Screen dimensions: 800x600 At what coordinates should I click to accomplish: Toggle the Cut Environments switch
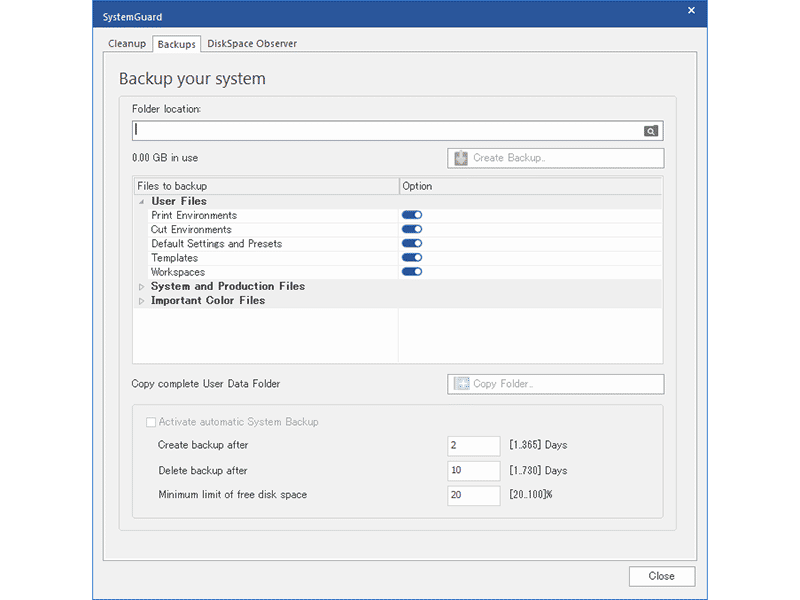pos(412,229)
